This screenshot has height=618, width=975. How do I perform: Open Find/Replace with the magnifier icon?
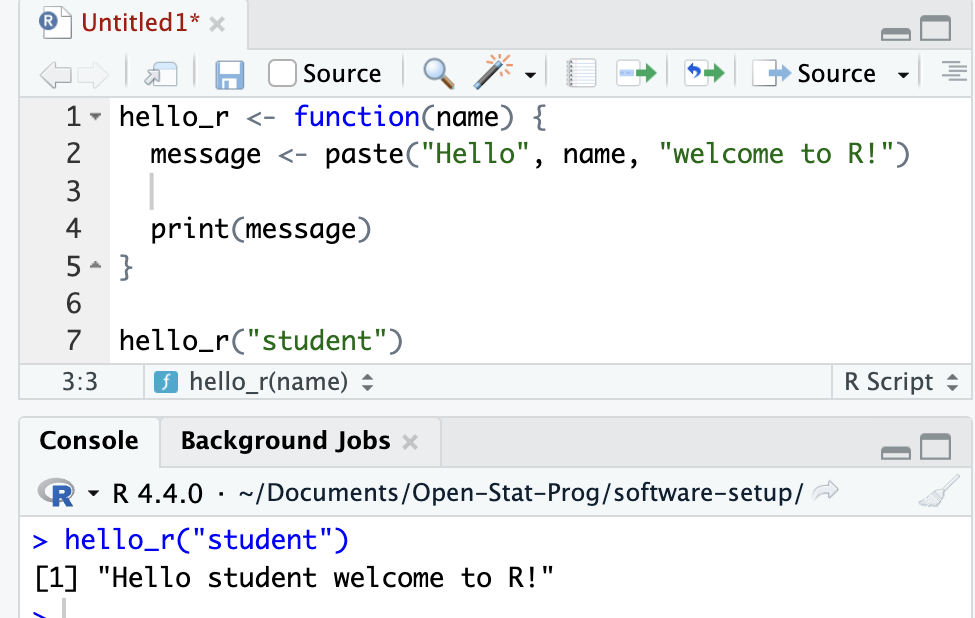438,74
